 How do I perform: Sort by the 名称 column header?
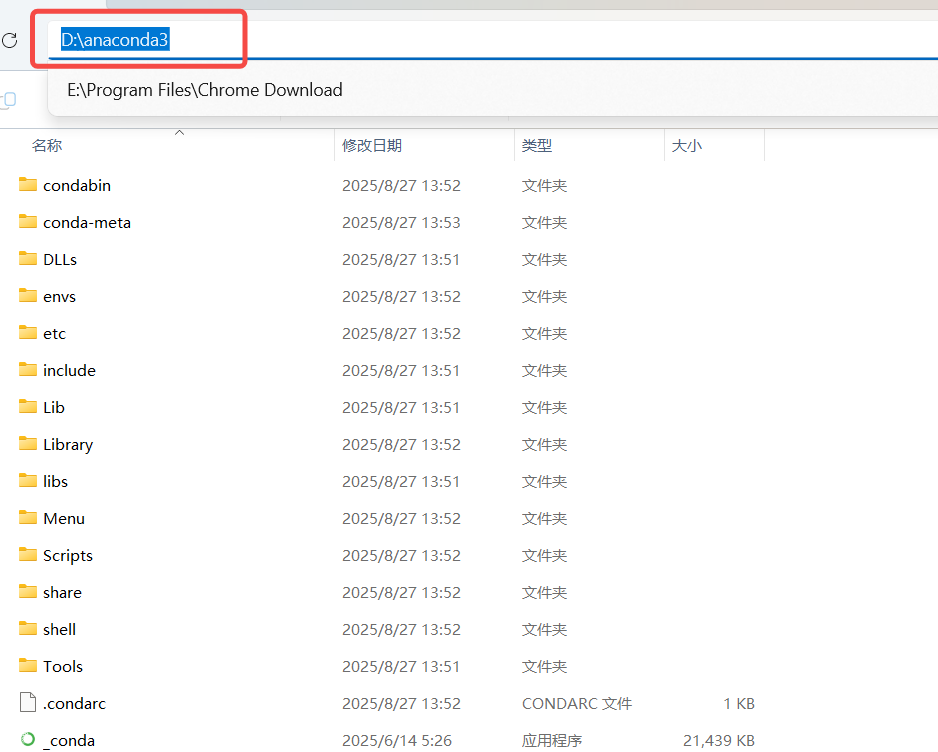tap(47, 145)
